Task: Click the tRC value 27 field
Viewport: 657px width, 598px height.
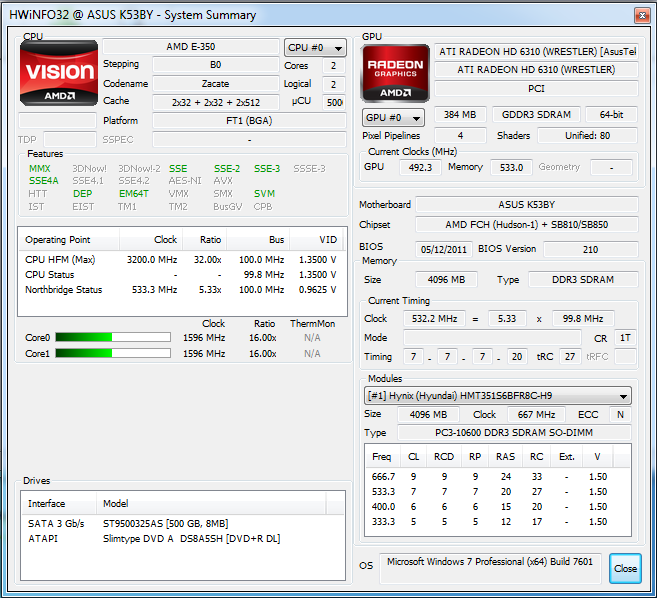Action: coord(570,357)
